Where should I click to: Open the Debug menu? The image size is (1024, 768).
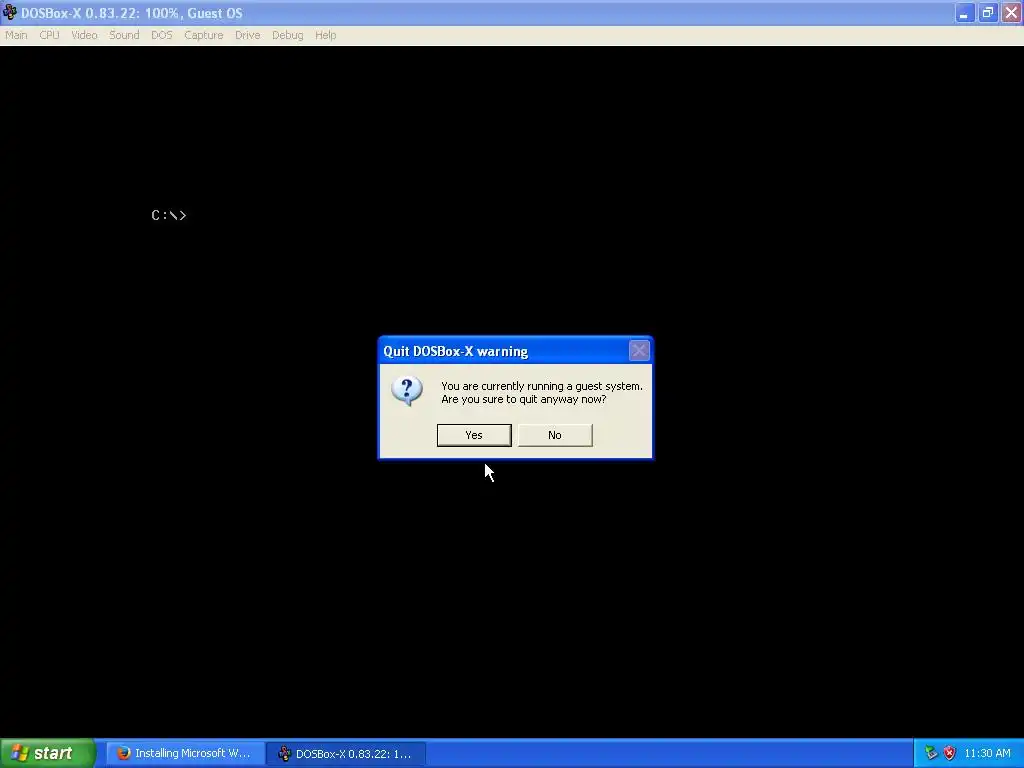coord(287,35)
